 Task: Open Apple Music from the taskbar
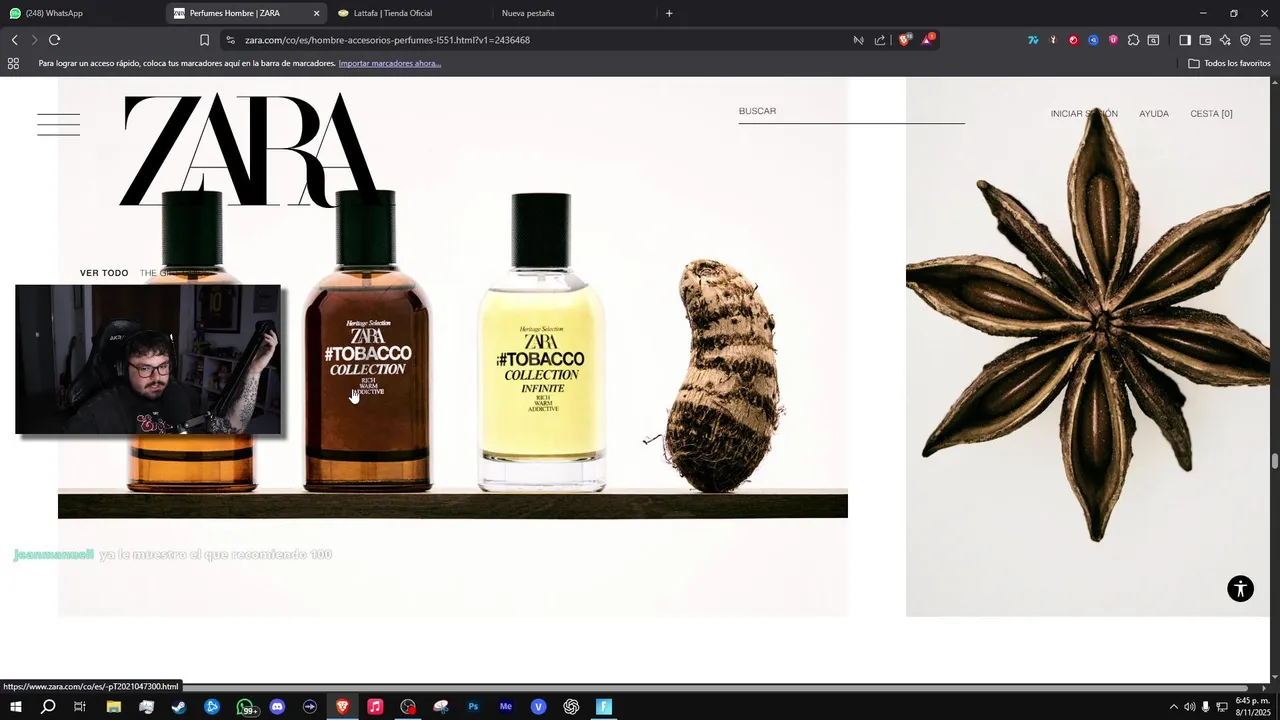coord(375,707)
